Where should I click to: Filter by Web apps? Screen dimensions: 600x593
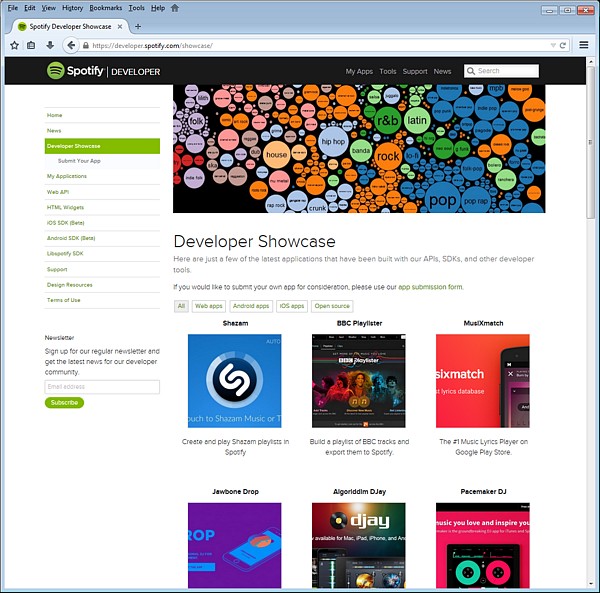[209, 306]
